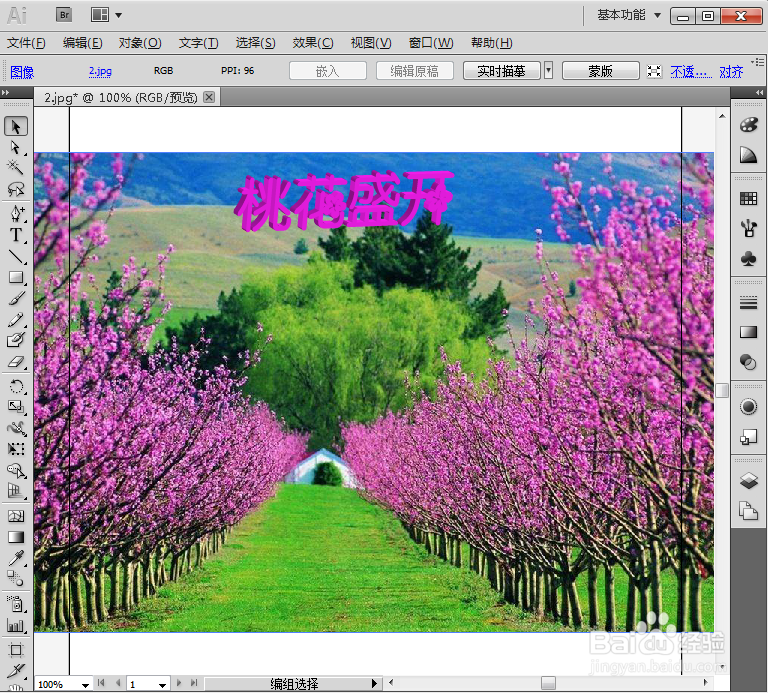The height and width of the screenshot is (693, 768).
Task: Select the Shape Builder tool
Action: pyautogui.click(x=16, y=471)
